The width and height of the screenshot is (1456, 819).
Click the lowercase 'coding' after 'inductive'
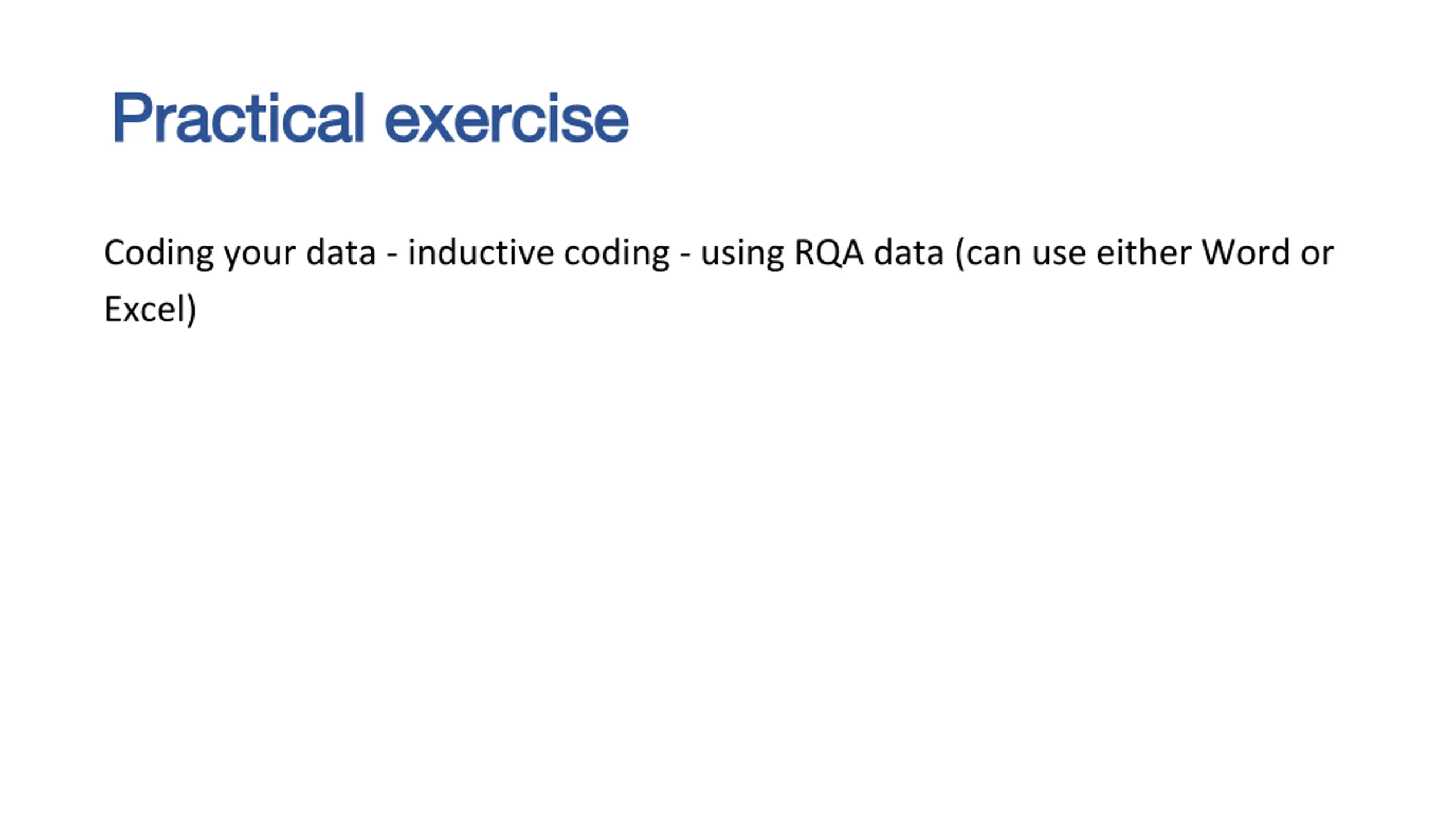[x=617, y=254]
